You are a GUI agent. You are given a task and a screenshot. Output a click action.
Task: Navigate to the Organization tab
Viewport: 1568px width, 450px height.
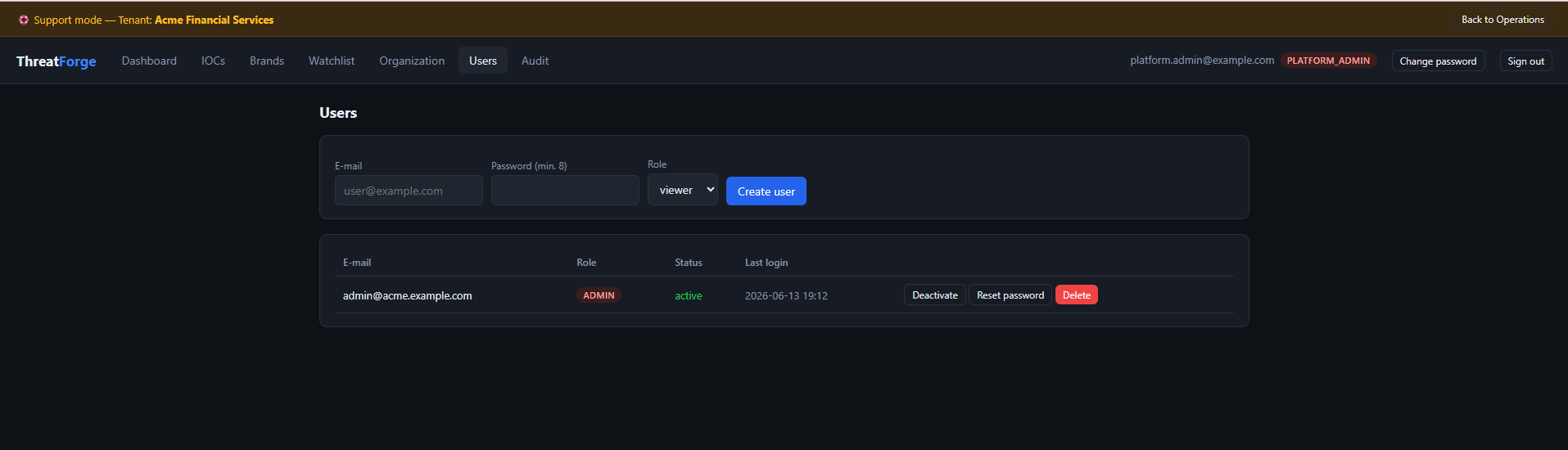[x=412, y=61]
